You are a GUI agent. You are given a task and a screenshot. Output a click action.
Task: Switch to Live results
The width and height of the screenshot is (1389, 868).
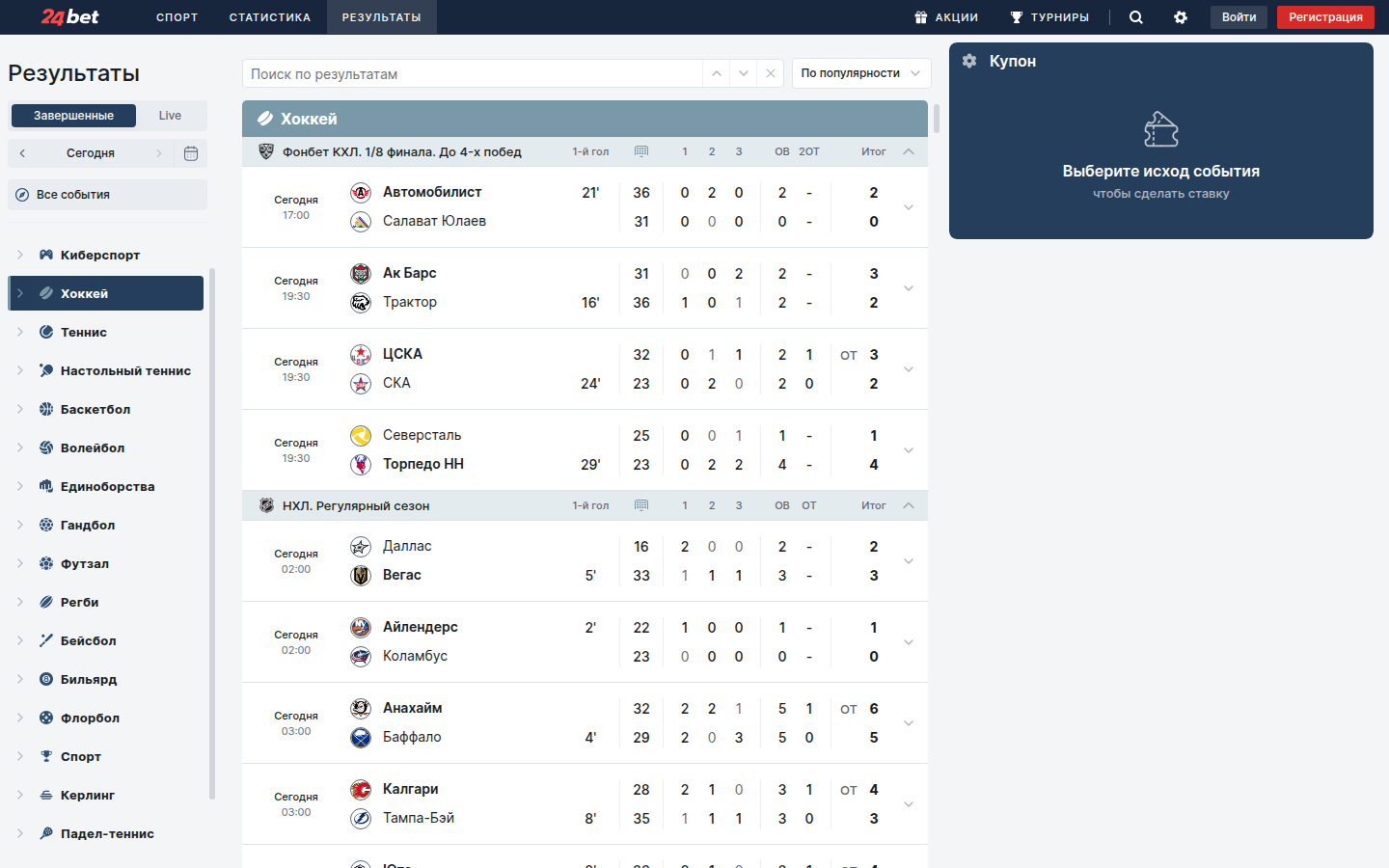(x=170, y=116)
